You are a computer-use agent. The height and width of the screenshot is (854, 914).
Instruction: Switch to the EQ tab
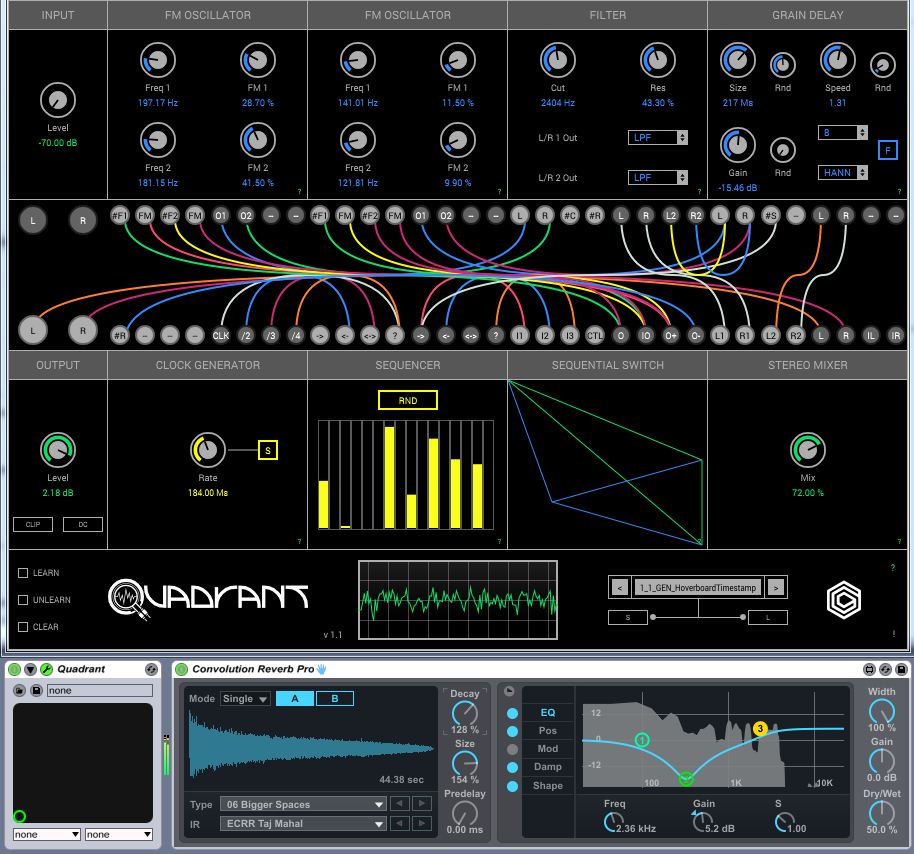point(547,712)
